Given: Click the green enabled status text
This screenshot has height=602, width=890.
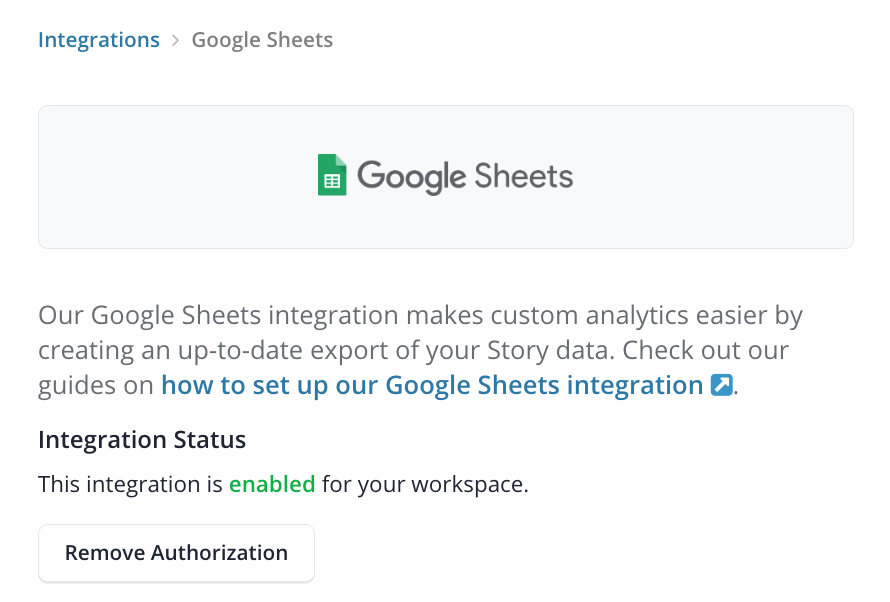Looking at the screenshot, I should (x=272, y=484).
